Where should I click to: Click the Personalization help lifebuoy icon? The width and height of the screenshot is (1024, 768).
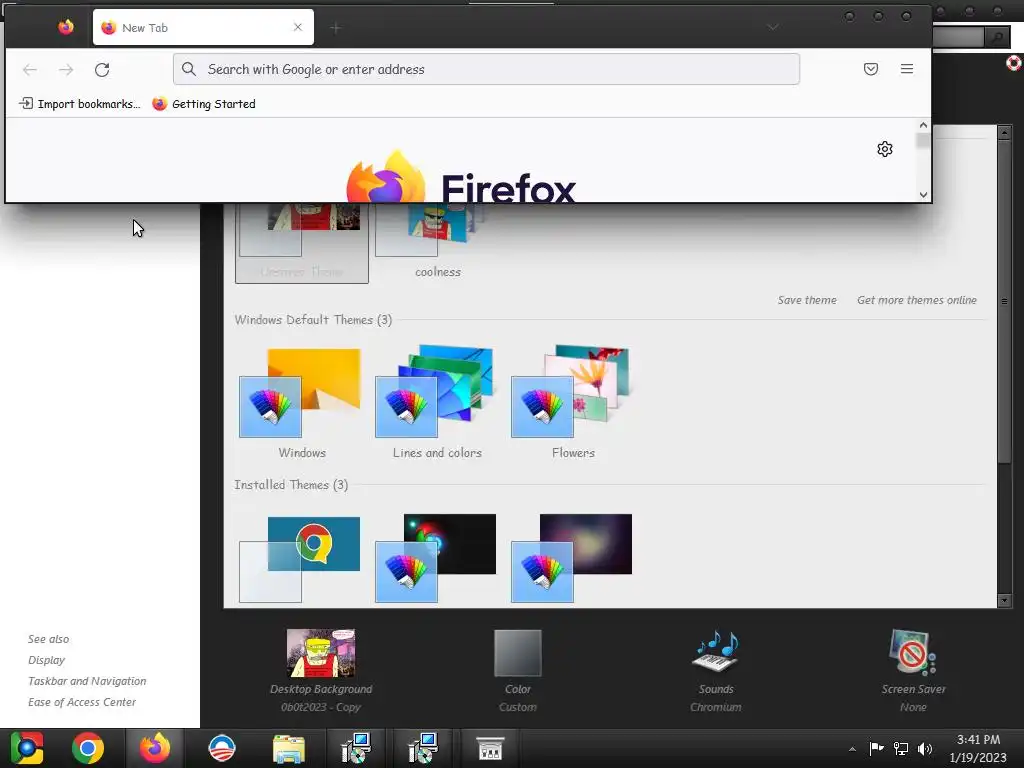[x=1014, y=63]
